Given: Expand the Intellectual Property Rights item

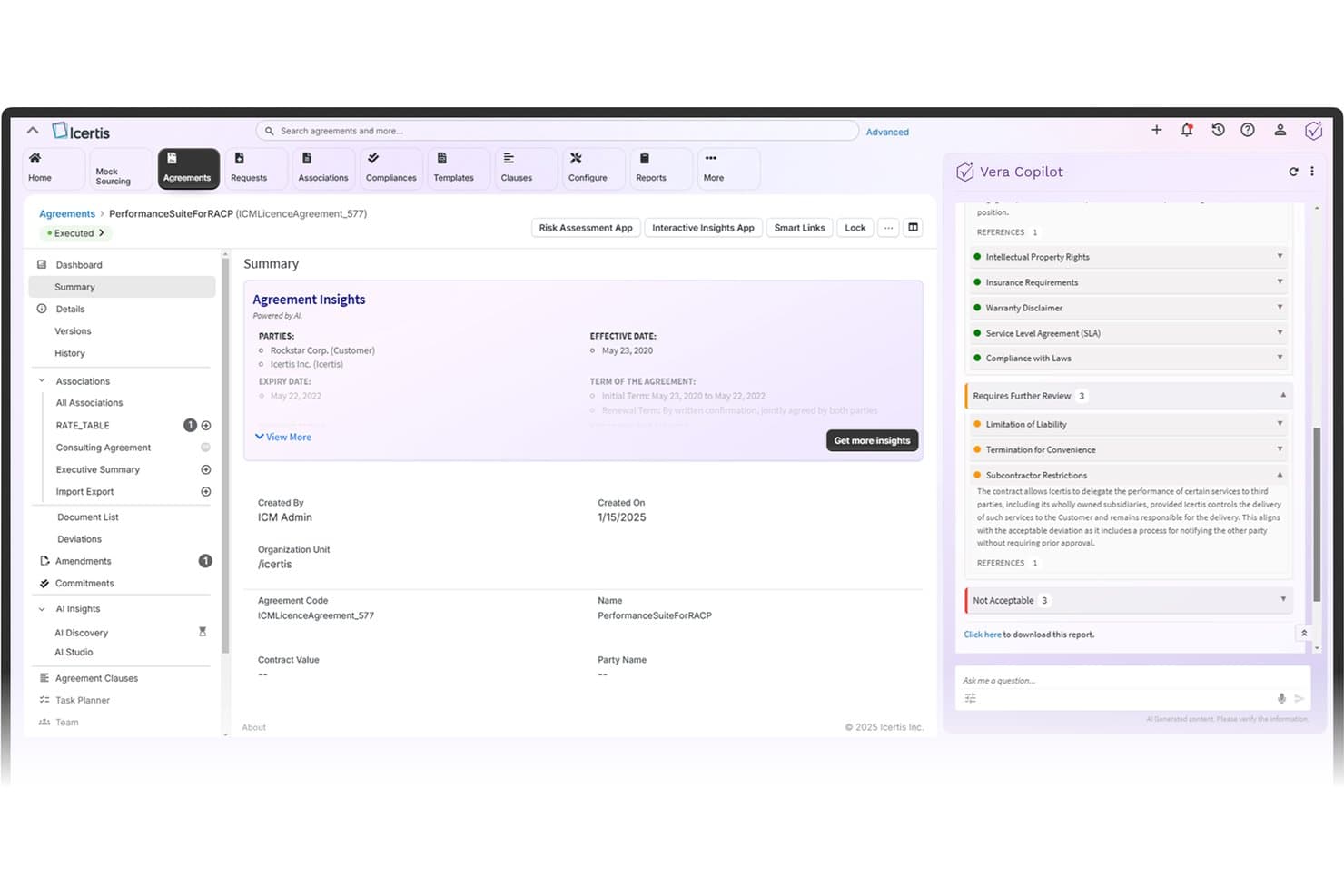Looking at the screenshot, I should [x=1129, y=257].
